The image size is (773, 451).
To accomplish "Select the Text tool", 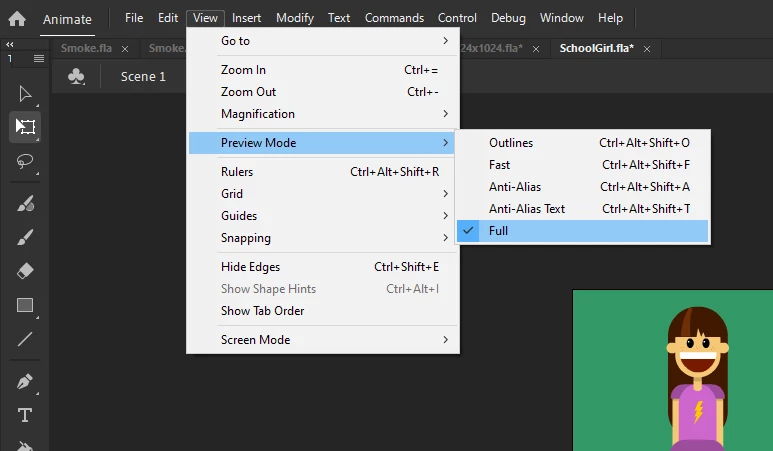I will pos(25,415).
